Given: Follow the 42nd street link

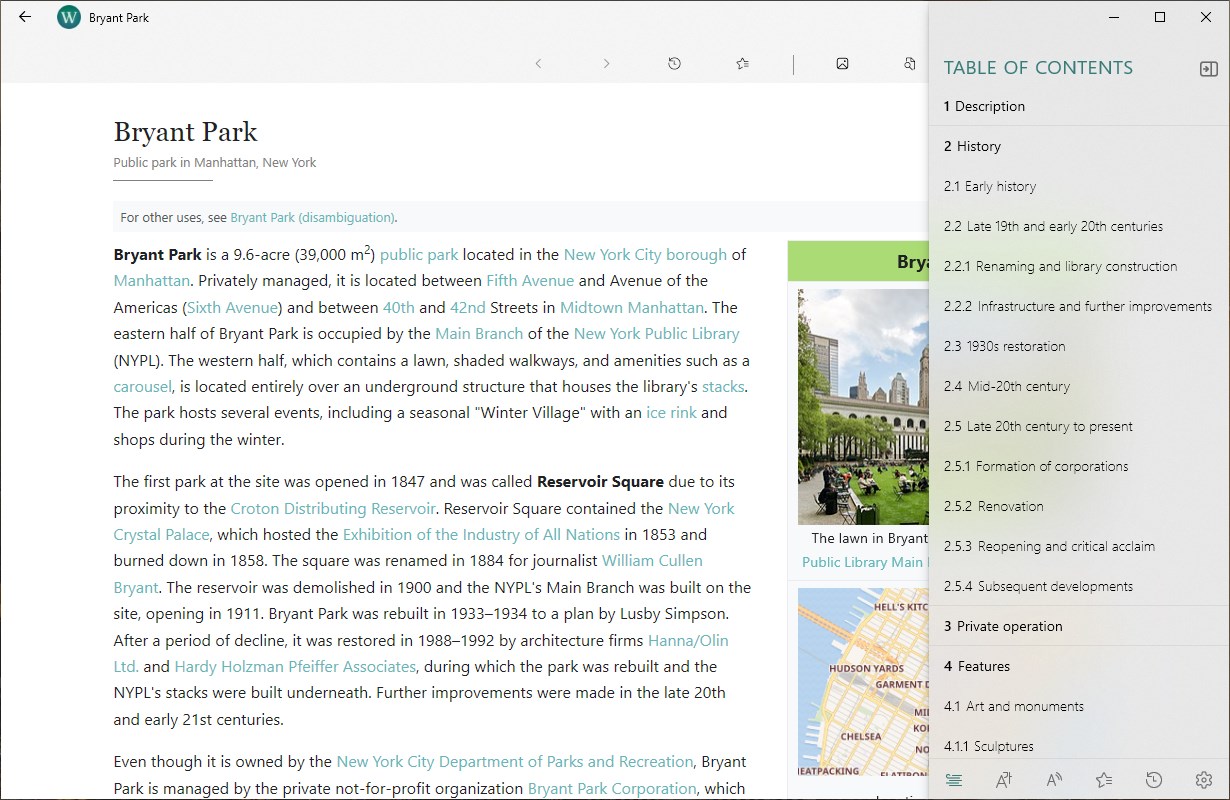Looking at the screenshot, I should tap(467, 308).
